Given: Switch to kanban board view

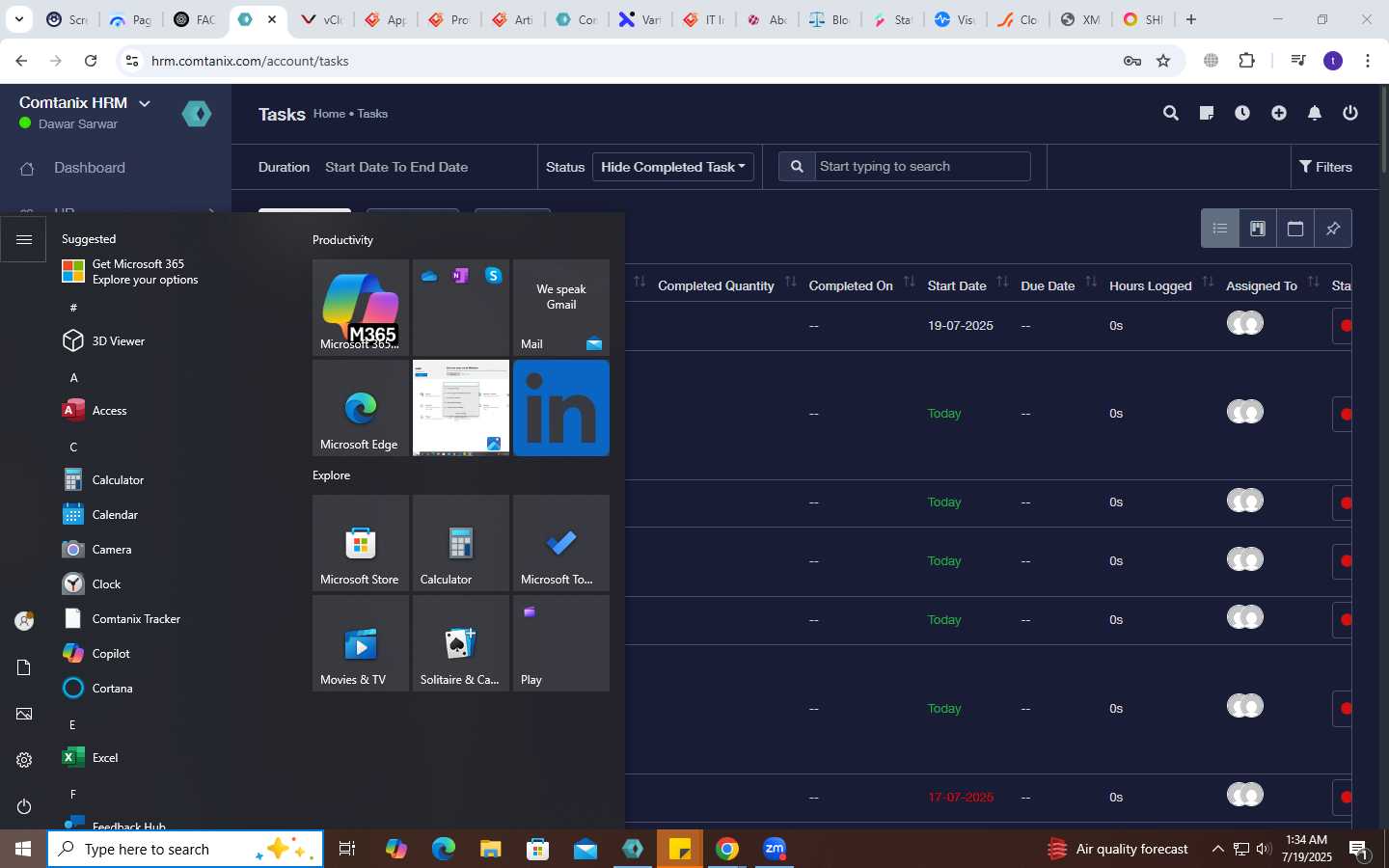Looking at the screenshot, I should coord(1258,229).
